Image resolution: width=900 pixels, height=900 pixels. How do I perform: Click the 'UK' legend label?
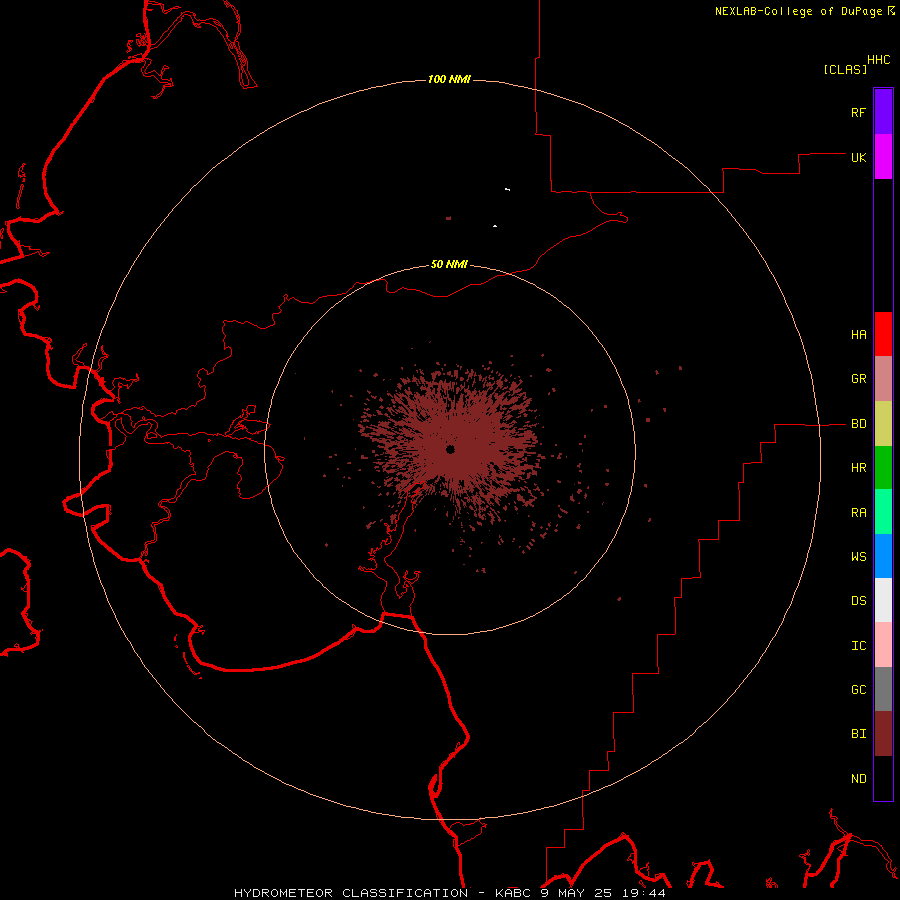point(858,157)
